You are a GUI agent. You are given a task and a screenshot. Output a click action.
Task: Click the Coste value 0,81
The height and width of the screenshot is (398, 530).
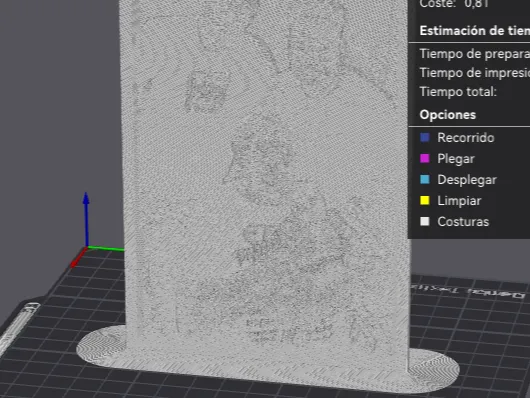coord(476,4)
